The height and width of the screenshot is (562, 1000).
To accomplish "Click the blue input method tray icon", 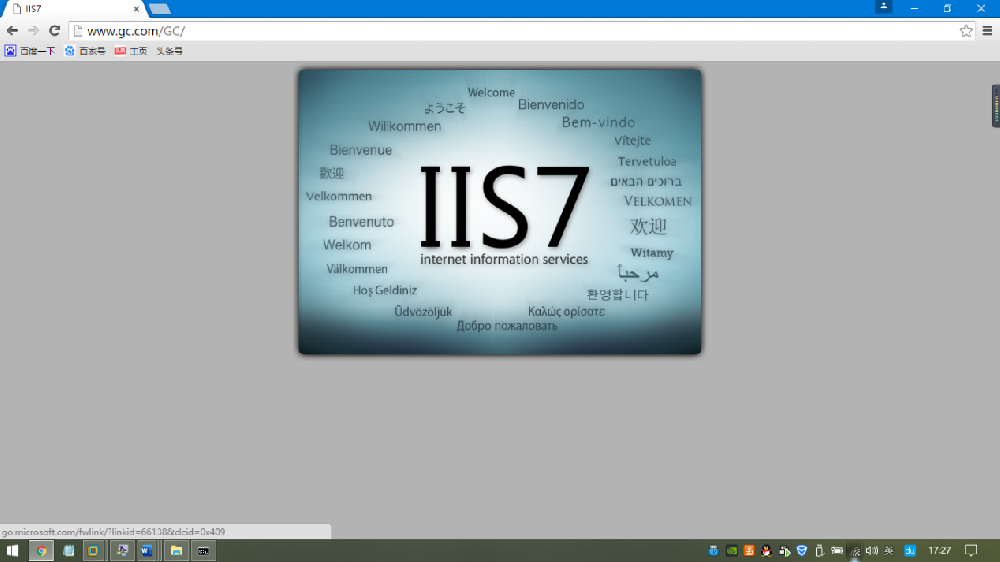I will (910, 551).
